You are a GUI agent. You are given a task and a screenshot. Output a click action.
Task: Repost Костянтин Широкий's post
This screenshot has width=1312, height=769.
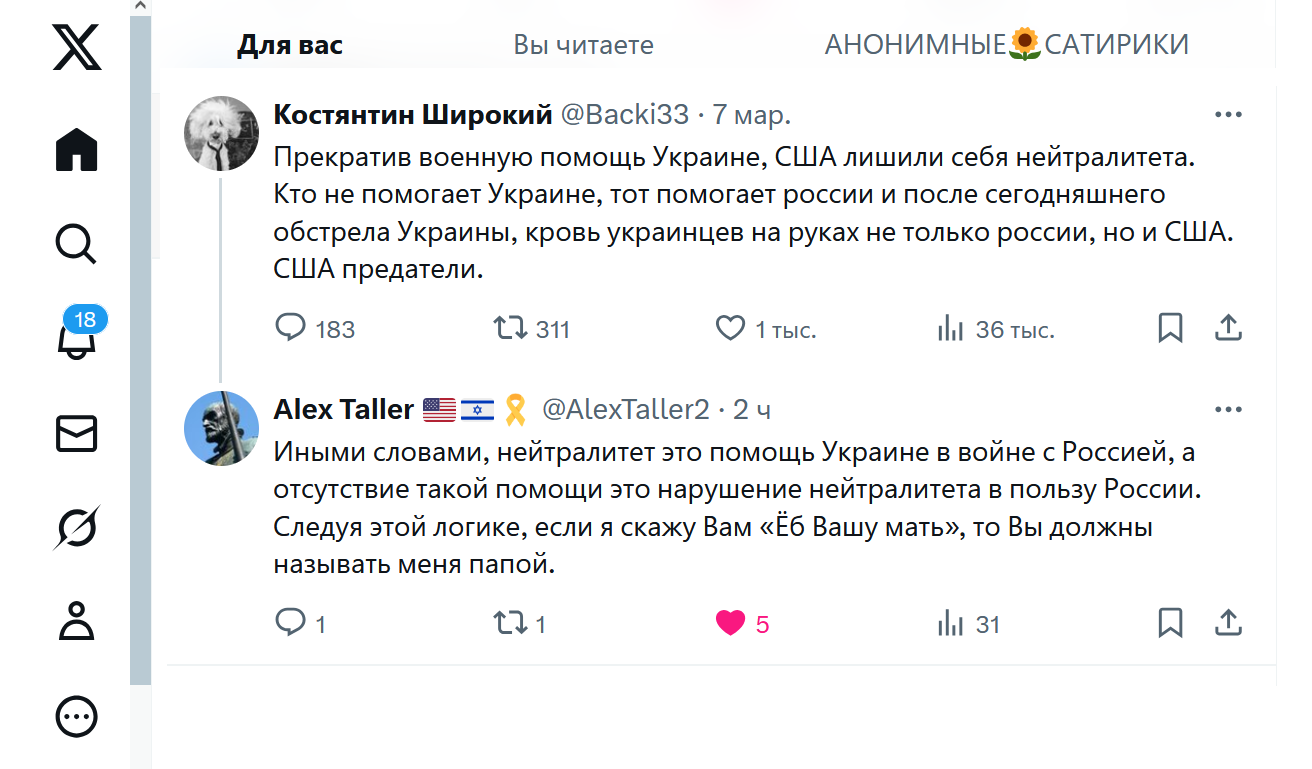[511, 328]
